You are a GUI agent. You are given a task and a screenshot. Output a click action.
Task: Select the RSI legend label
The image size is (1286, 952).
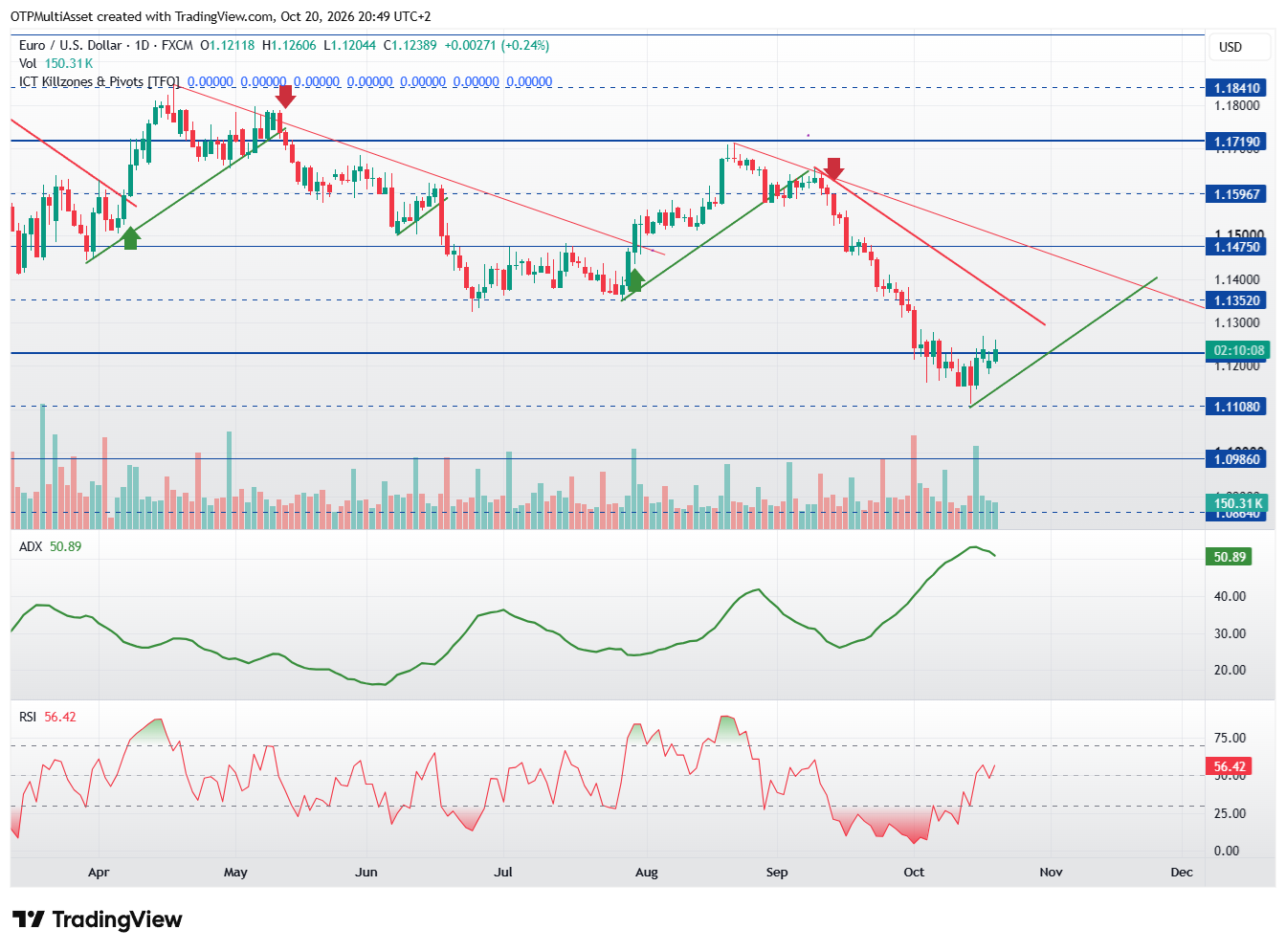[x=28, y=717]
